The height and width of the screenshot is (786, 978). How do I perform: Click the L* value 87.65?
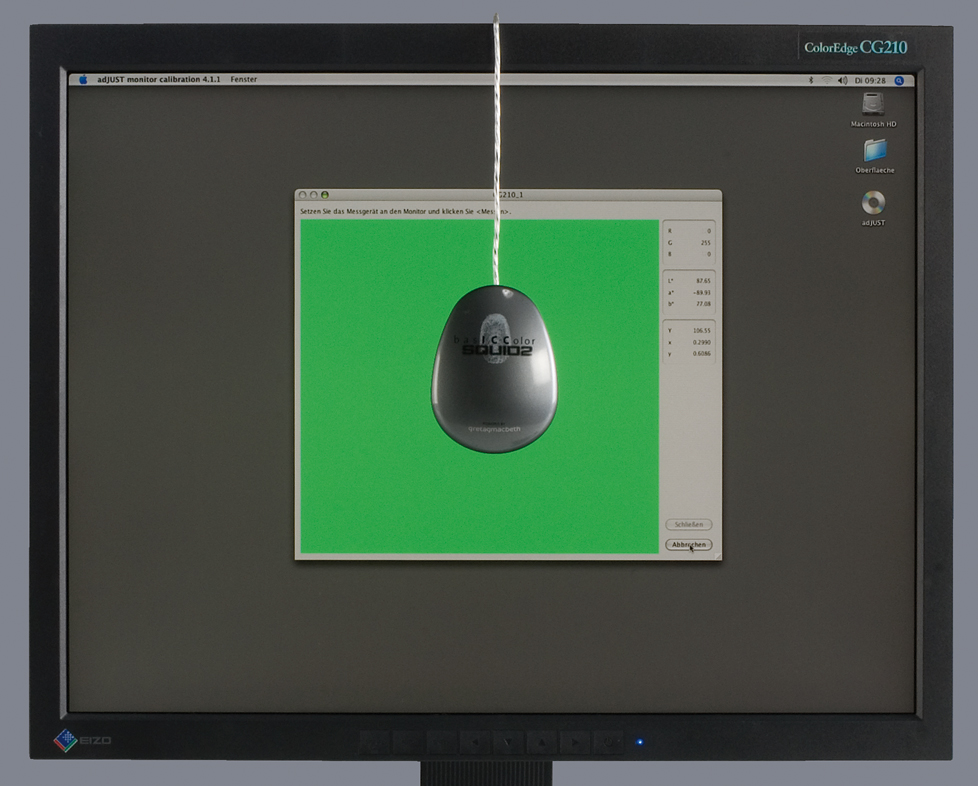pos(703,281)
